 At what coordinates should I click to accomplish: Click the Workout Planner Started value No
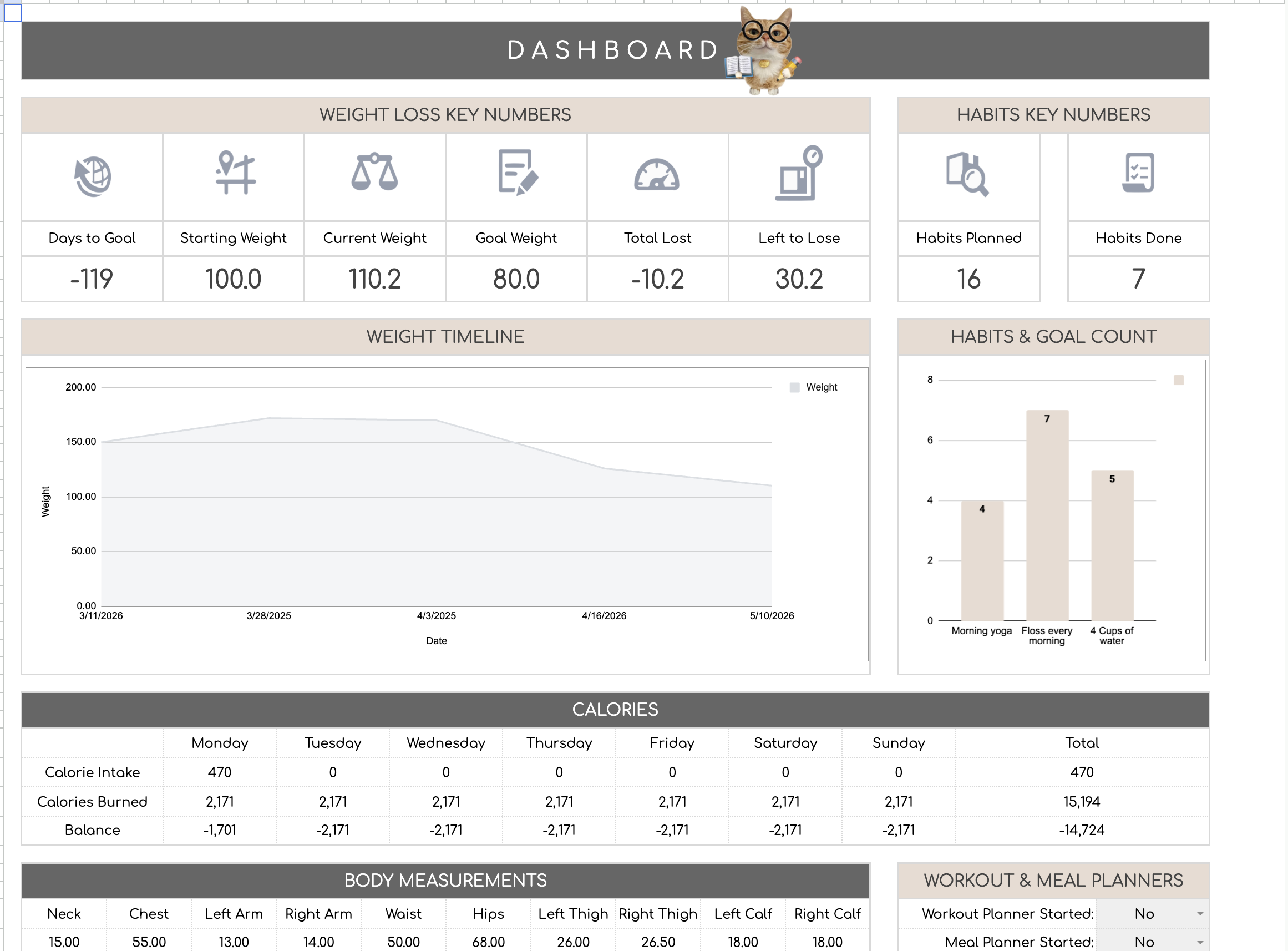(1144, 914)
